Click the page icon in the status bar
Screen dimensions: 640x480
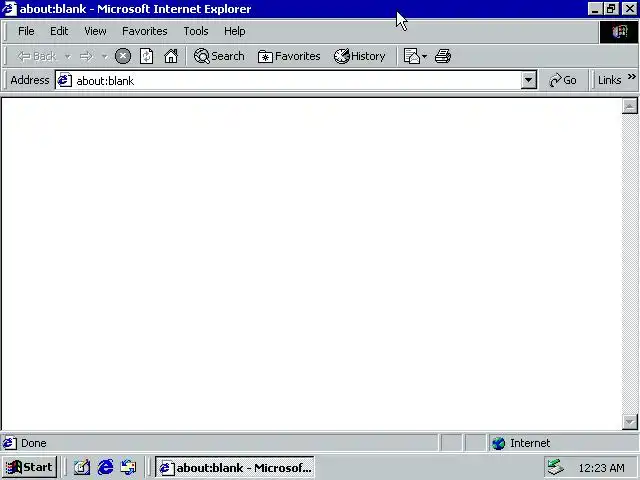click(10, 443)
